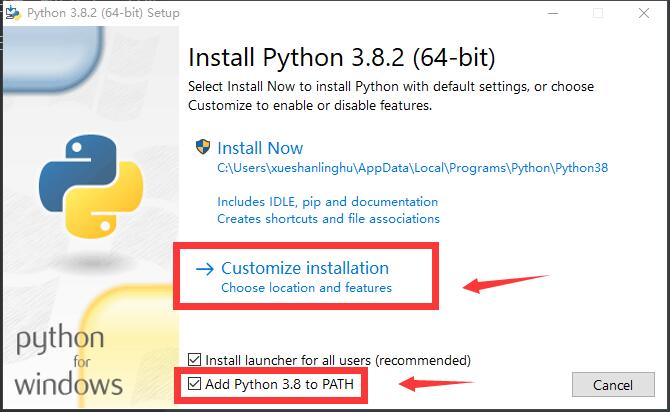Image resolution: width=670 pixels, height=412 pixels.
Task: Click 'Creates shortcuts and file associations' text
Action: [328, 219]
